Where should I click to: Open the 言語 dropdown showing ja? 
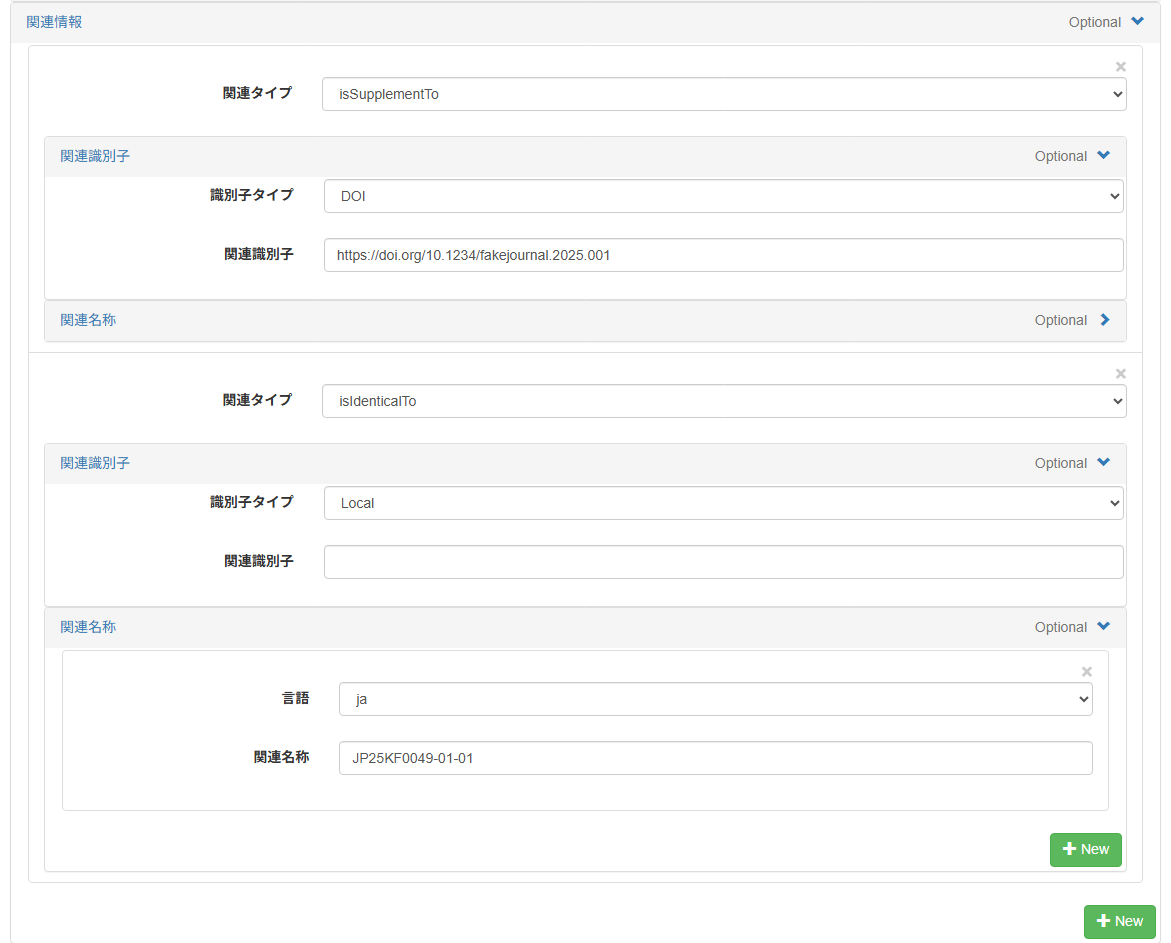point(715,700)
